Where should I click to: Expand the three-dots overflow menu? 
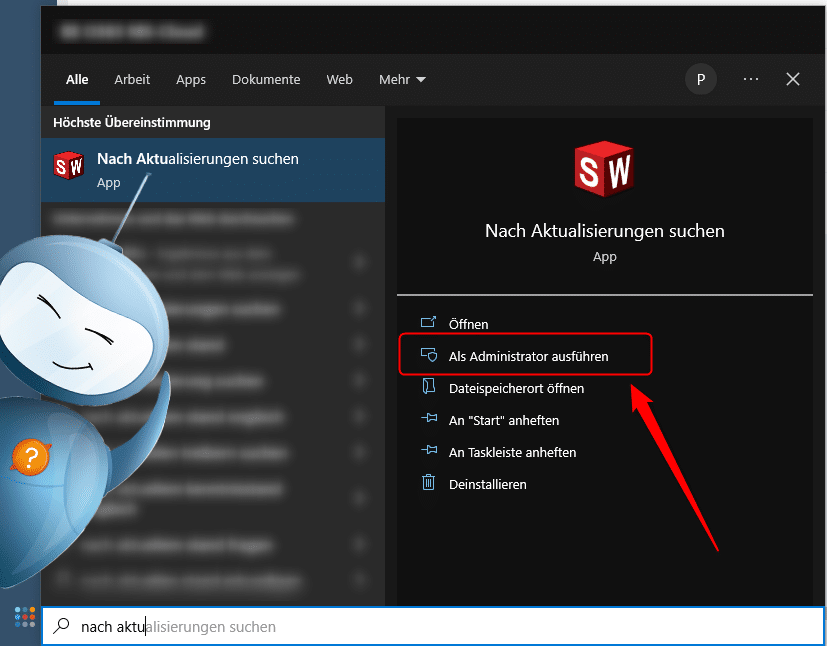(750, 79)
